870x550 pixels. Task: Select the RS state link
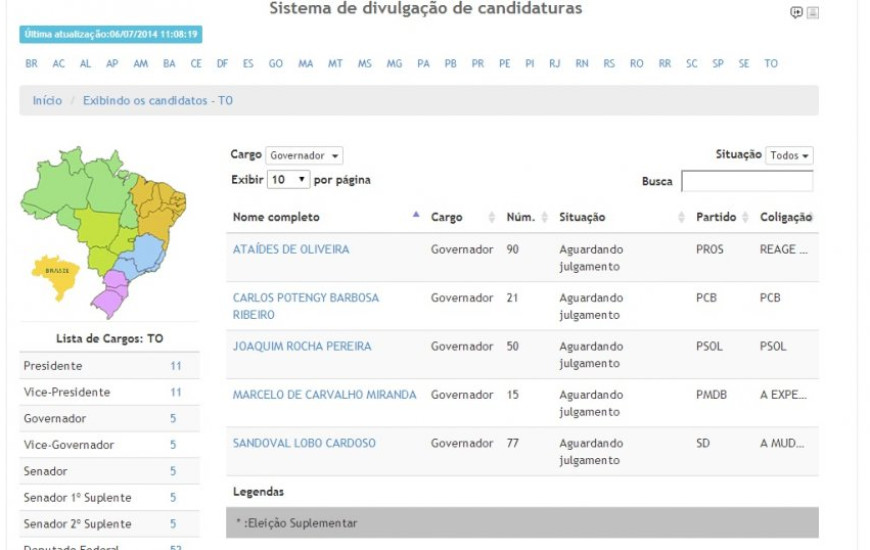tap(609, 63)
